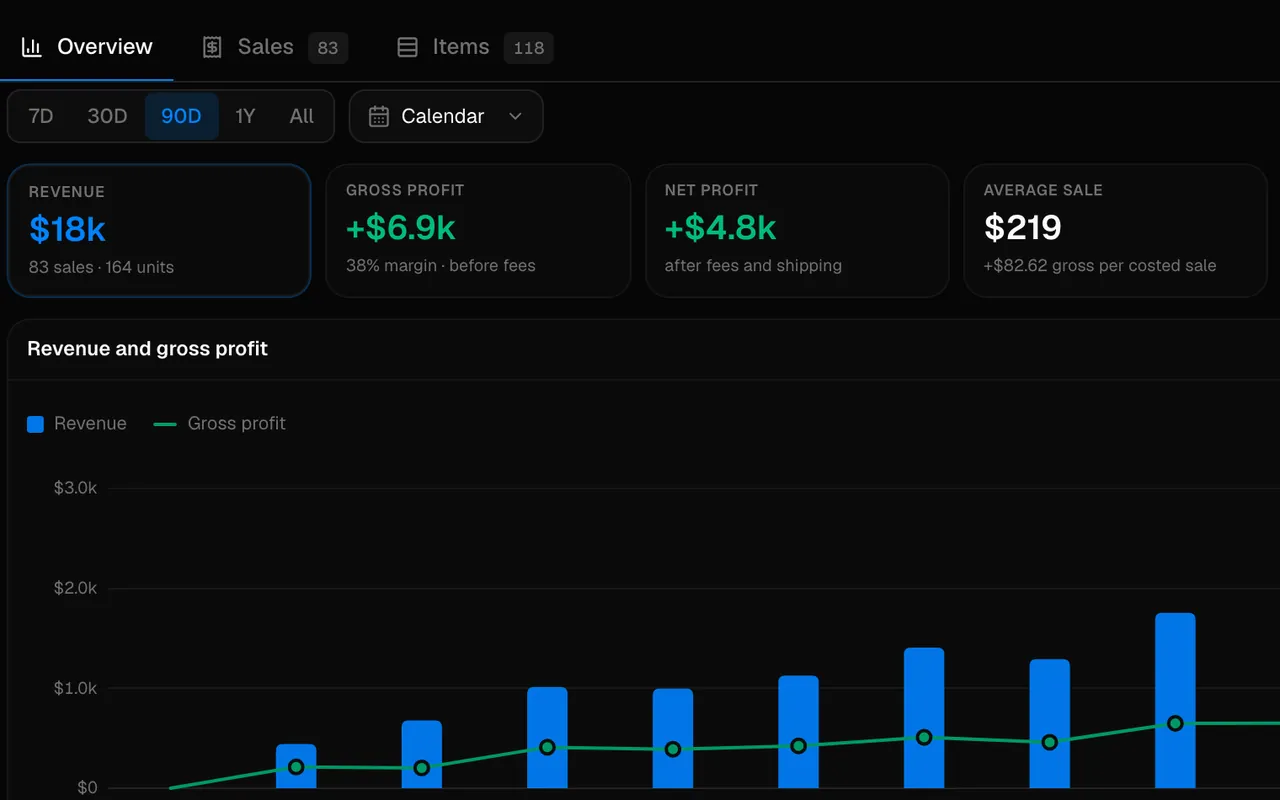Click the Revenue summary card
Screen dimensions: 1280x800
pyautogui.click(x=159, y=230)
